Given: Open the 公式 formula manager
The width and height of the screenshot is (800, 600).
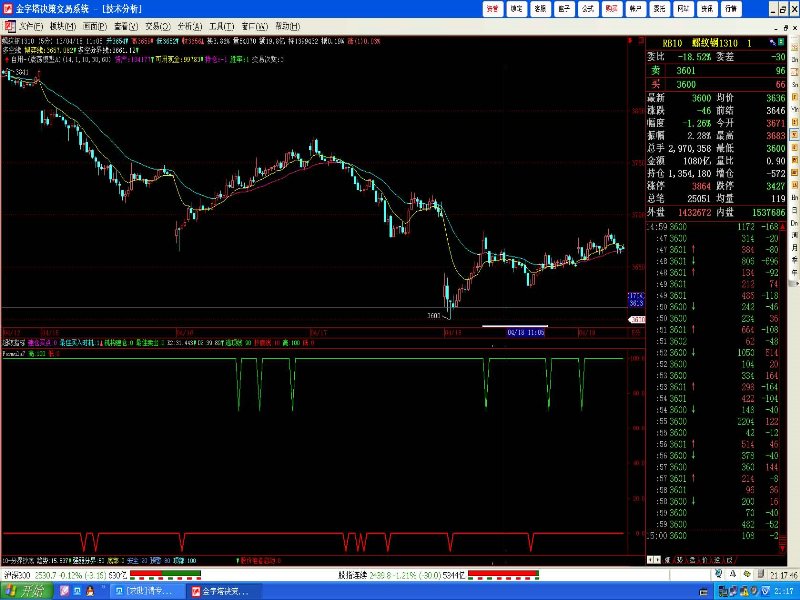Looking at the screenshot, I should tap(587, 8).
